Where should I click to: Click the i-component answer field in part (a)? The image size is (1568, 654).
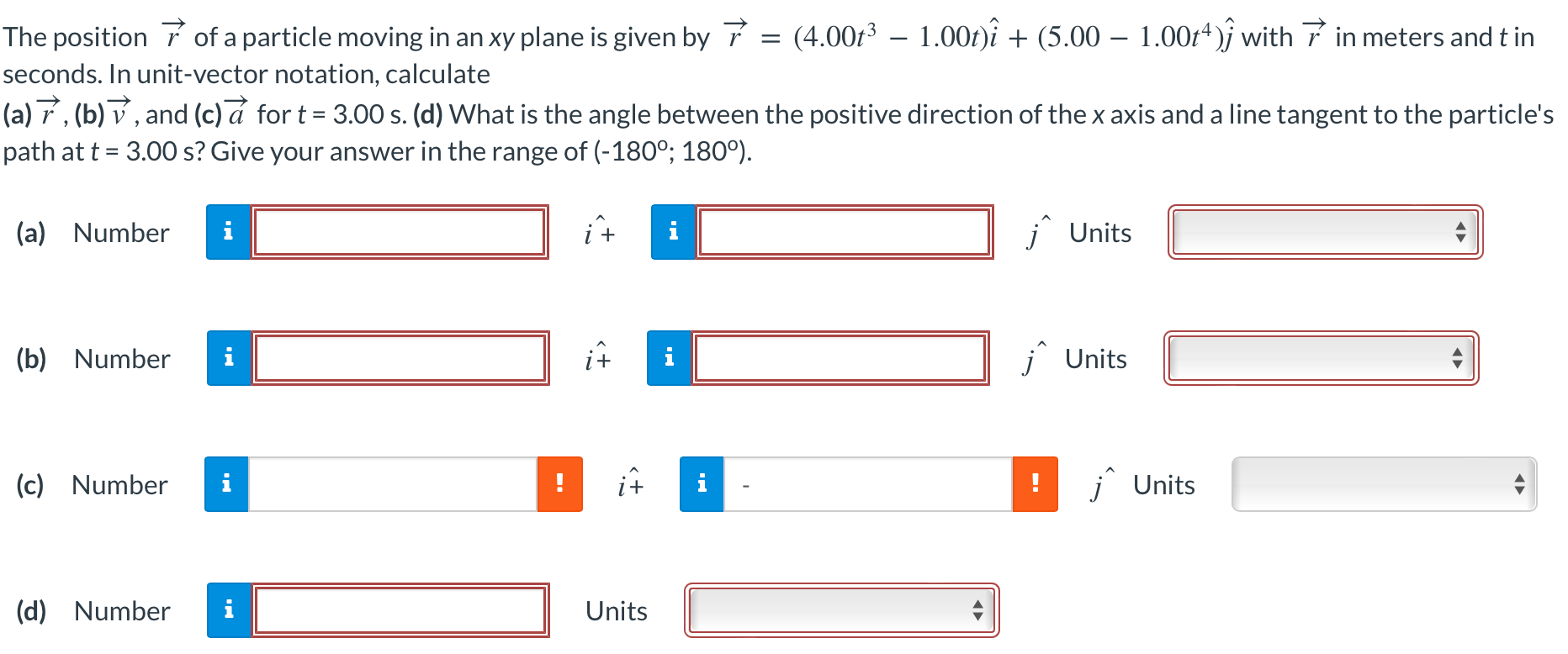tap(400, 233)
